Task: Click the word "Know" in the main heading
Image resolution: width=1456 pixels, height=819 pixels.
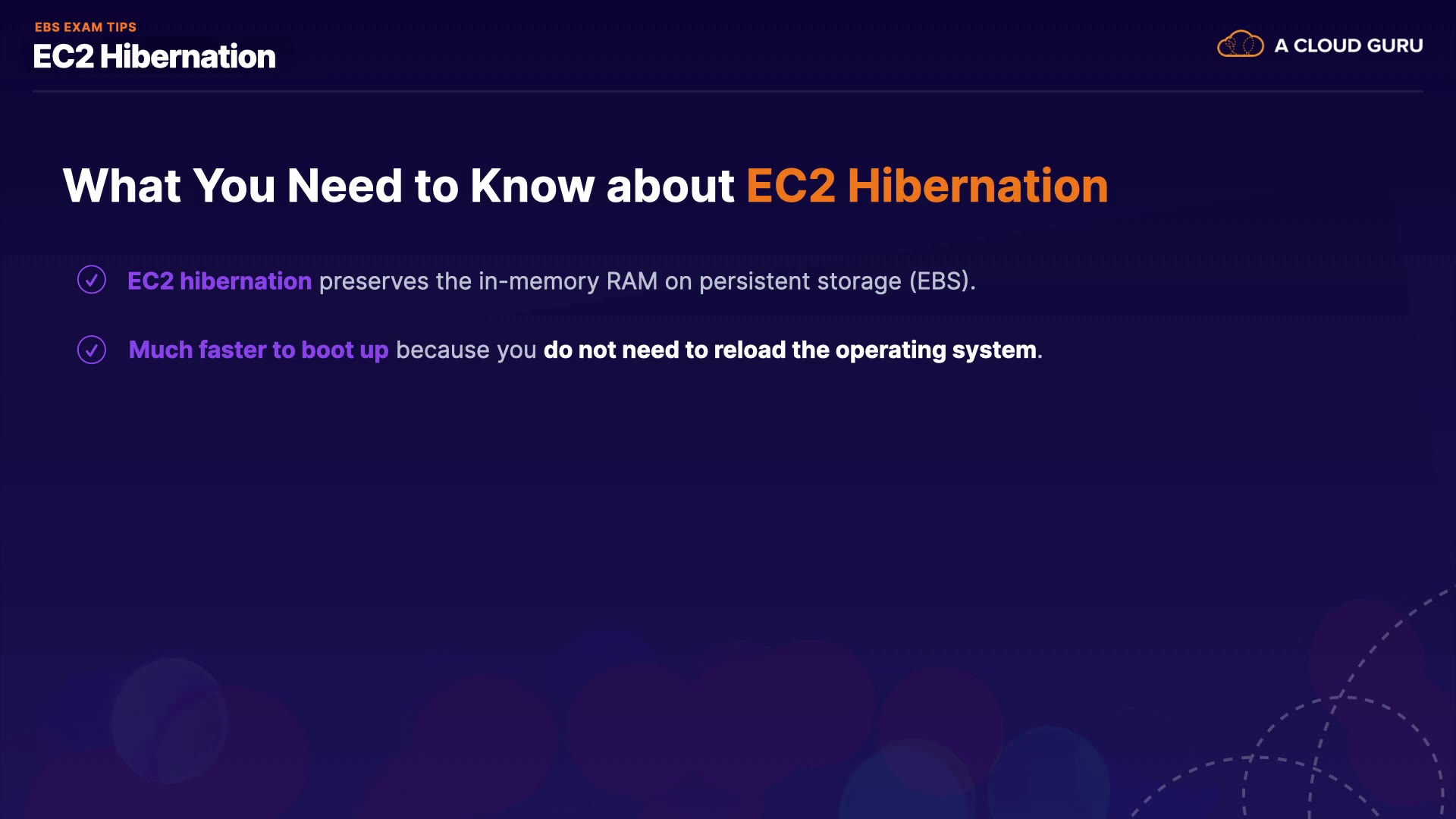Action: (x=532, y=186)
